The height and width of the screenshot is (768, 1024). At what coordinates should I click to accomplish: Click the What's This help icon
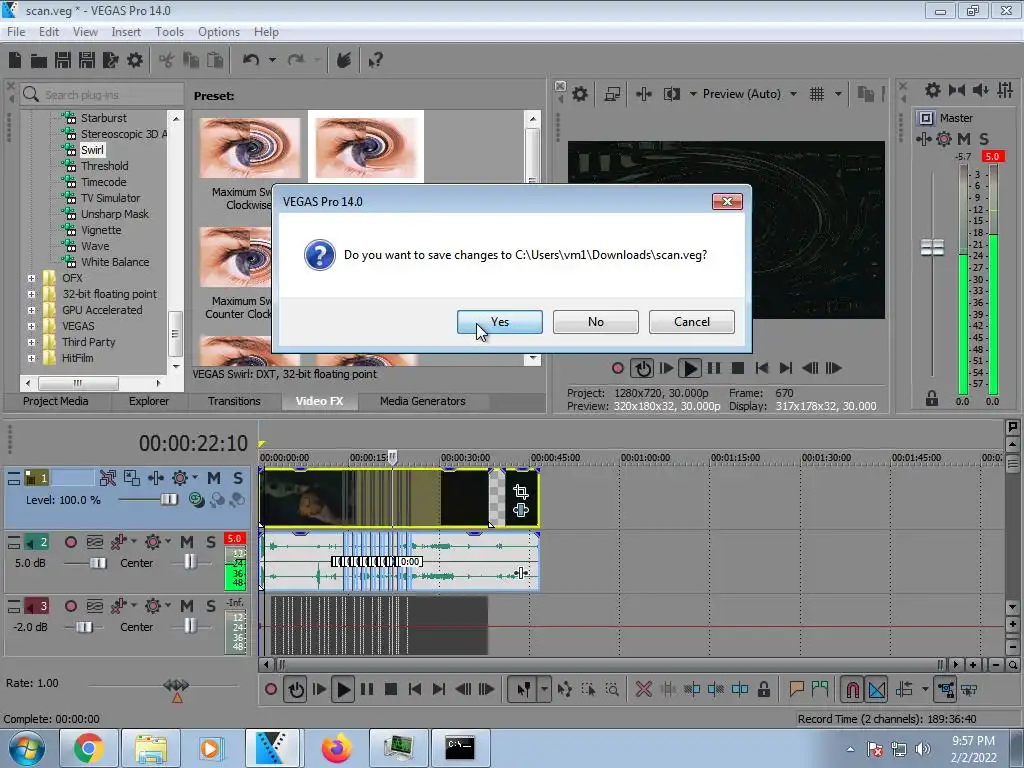pos(376,60)
